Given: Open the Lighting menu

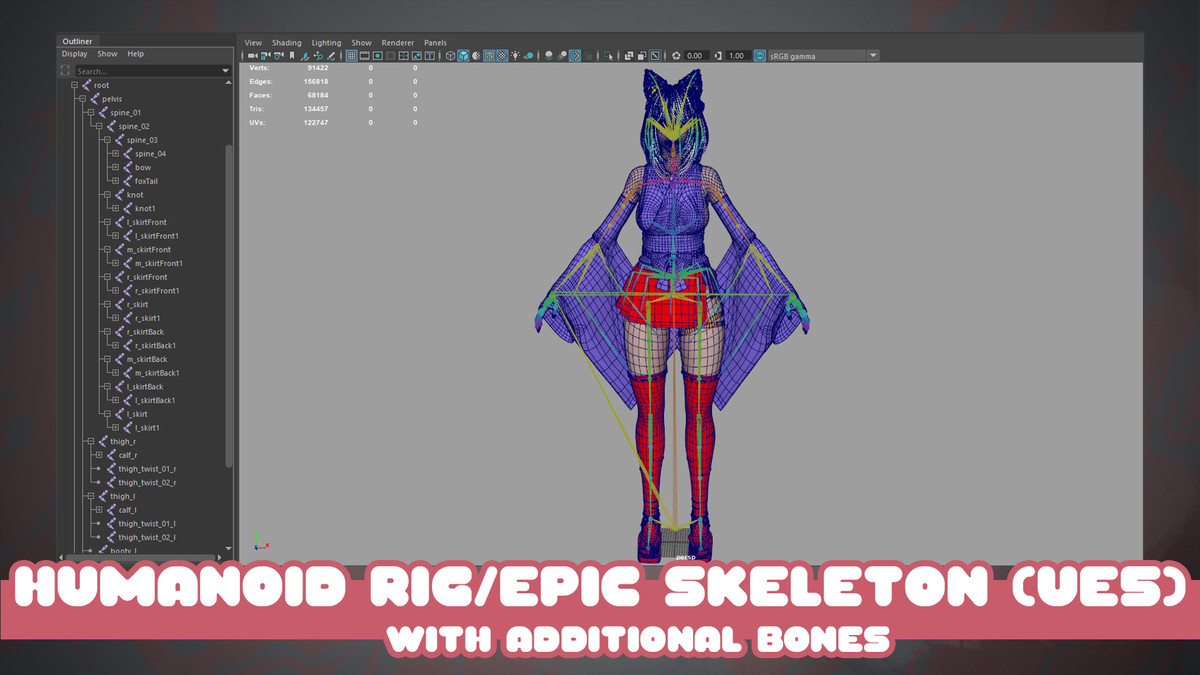Looking at the screenshot, I should coord(326,43).
